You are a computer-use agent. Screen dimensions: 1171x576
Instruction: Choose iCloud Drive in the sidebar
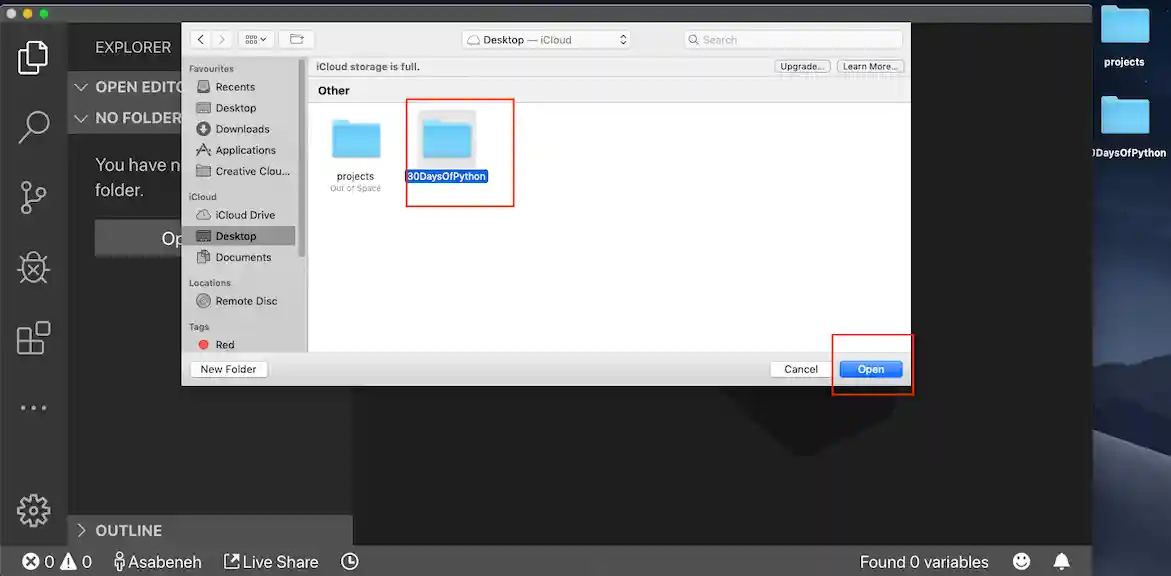241,214
